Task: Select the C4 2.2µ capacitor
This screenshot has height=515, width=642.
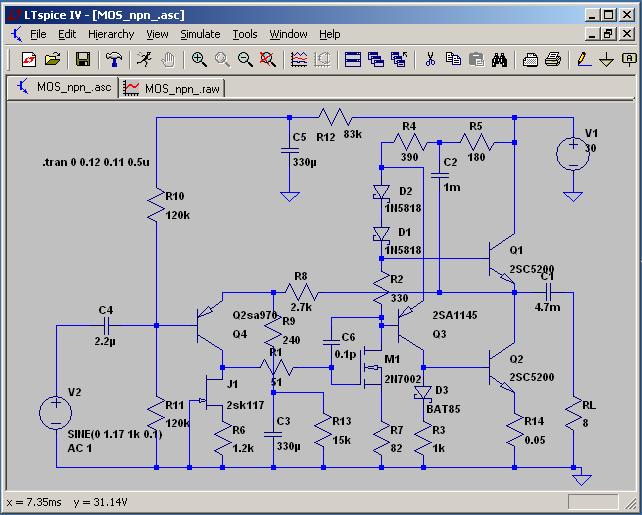Action: [x=106, y=326]
